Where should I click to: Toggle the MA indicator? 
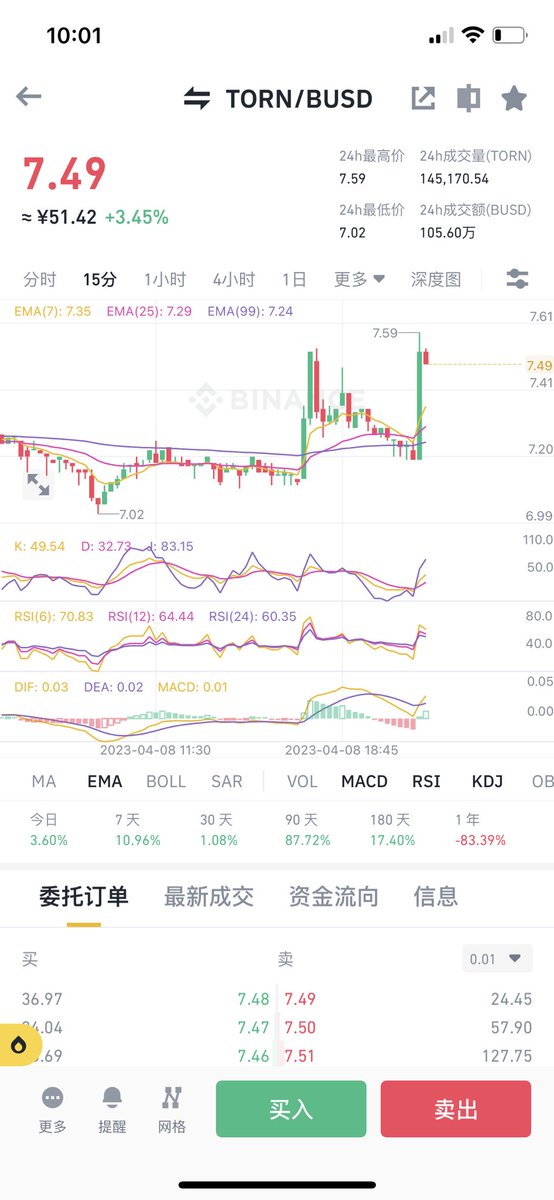click(x=44, y=781)
